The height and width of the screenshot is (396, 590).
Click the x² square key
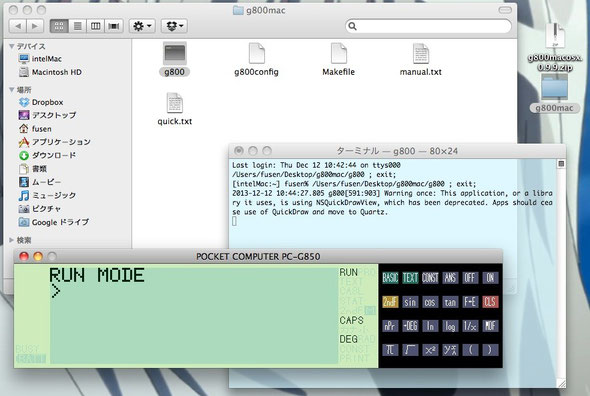click(x=430, y=350)
